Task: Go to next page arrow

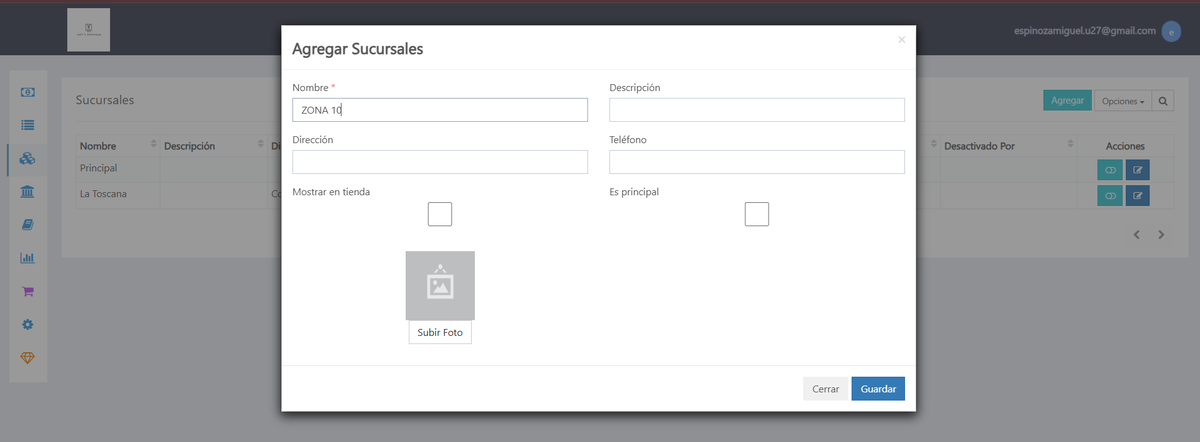Action: pyautogui.click(x=1161, y=235)
